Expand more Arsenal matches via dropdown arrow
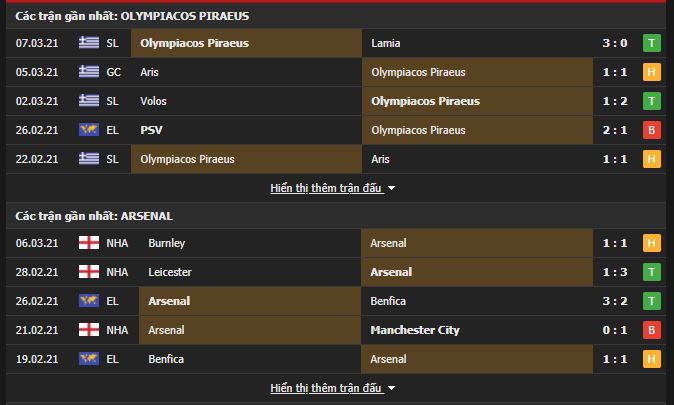The width and height of the screenshot is (674, 405). [x=391, y=388]
